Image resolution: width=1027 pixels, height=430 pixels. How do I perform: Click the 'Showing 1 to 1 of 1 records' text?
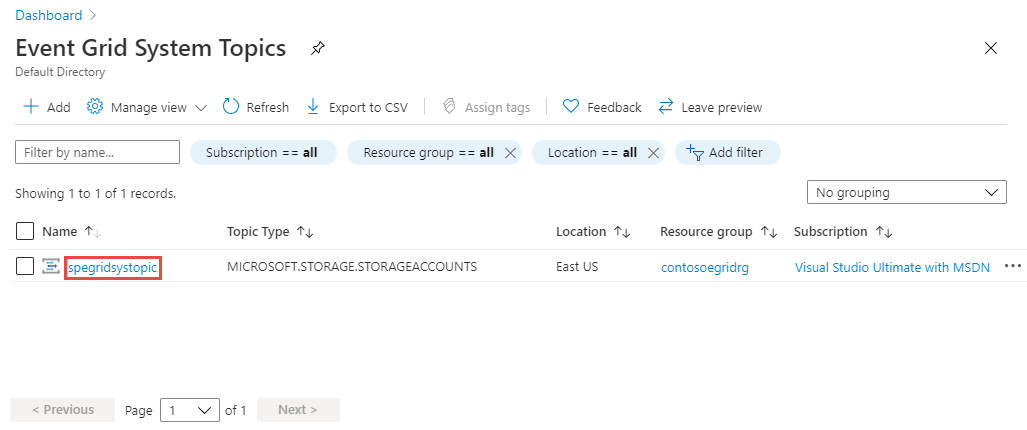[96, 194]
